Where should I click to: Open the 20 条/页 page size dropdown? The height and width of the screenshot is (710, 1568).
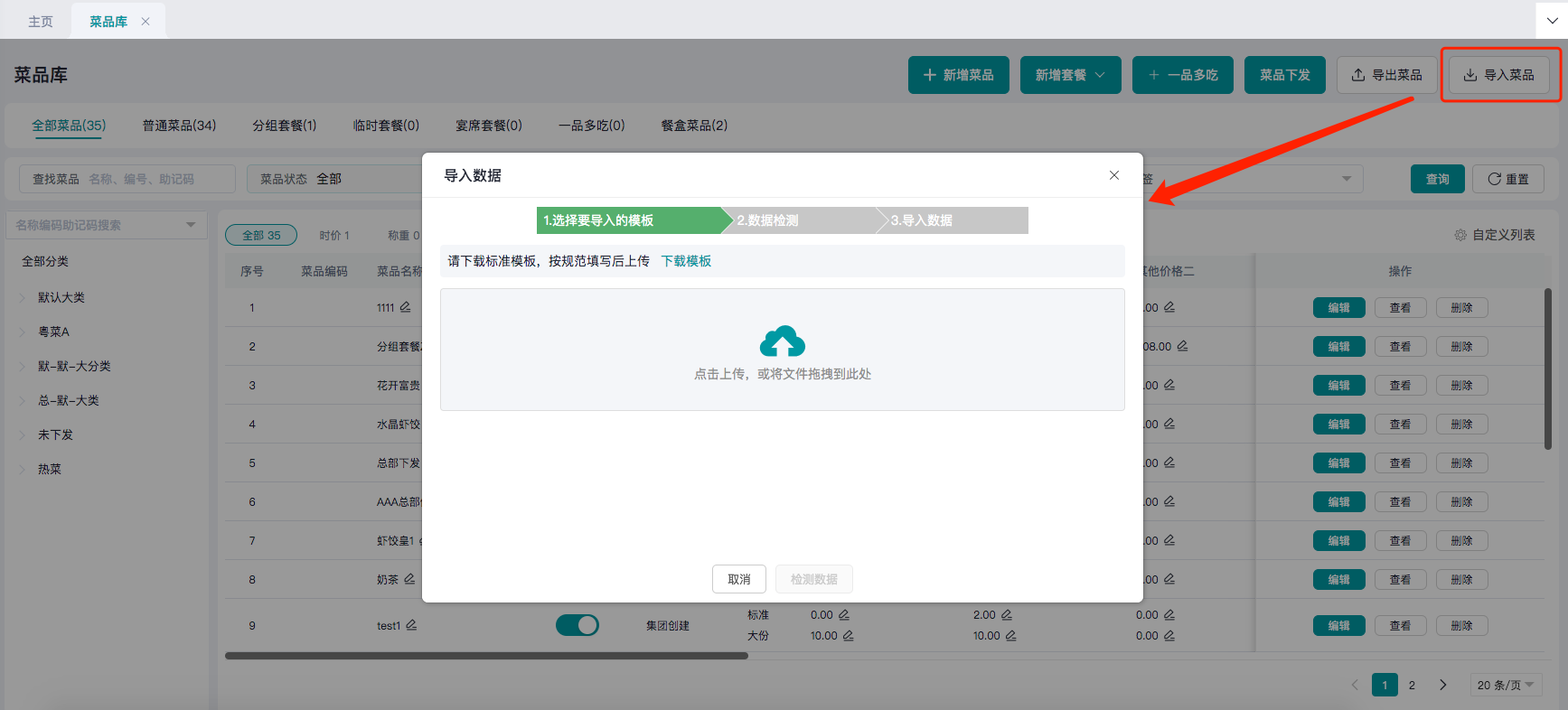[x=1506, y=685]
